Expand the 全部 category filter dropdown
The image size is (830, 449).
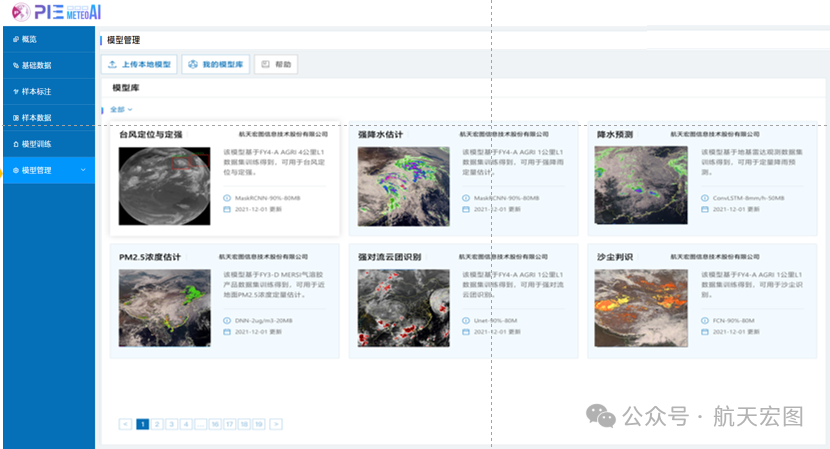point(121,110)
